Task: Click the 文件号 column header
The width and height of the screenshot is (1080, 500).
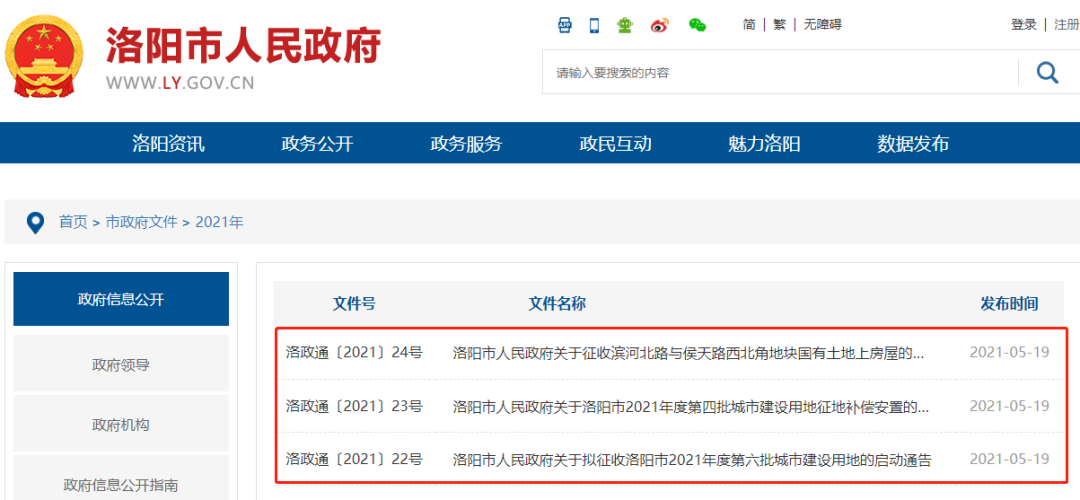Action: [x=354, y=304]
